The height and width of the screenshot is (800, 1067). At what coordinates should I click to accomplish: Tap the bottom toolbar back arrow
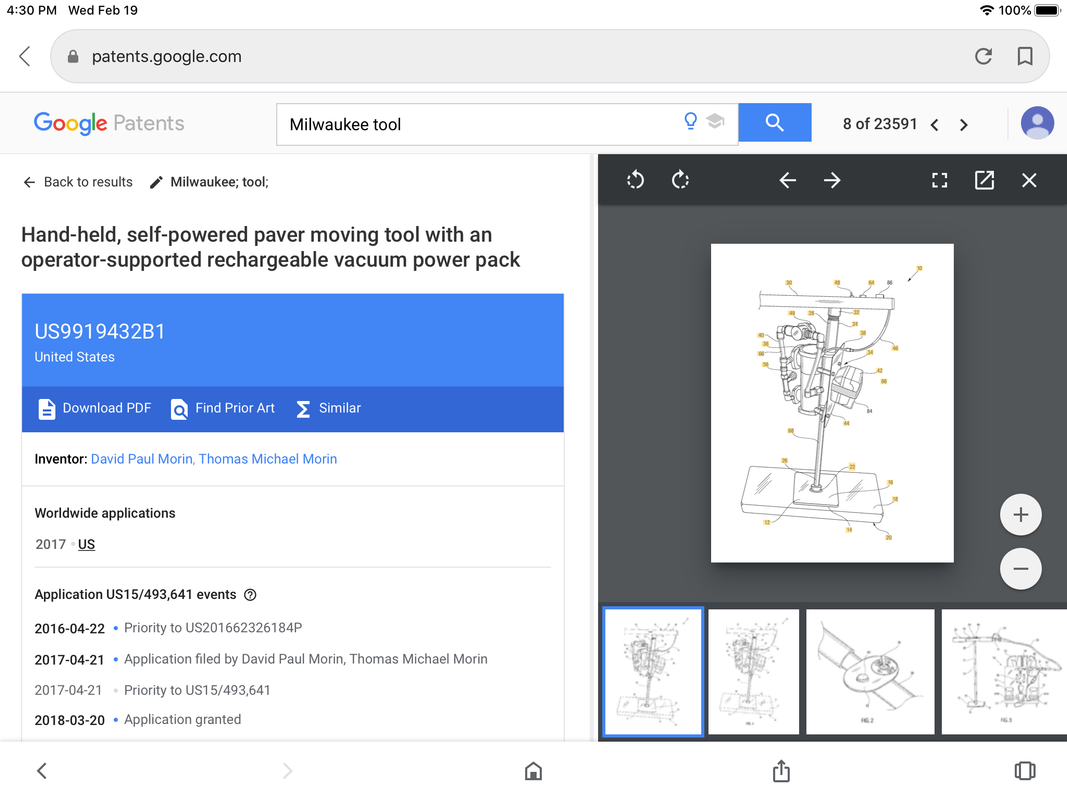pos(42,771)
